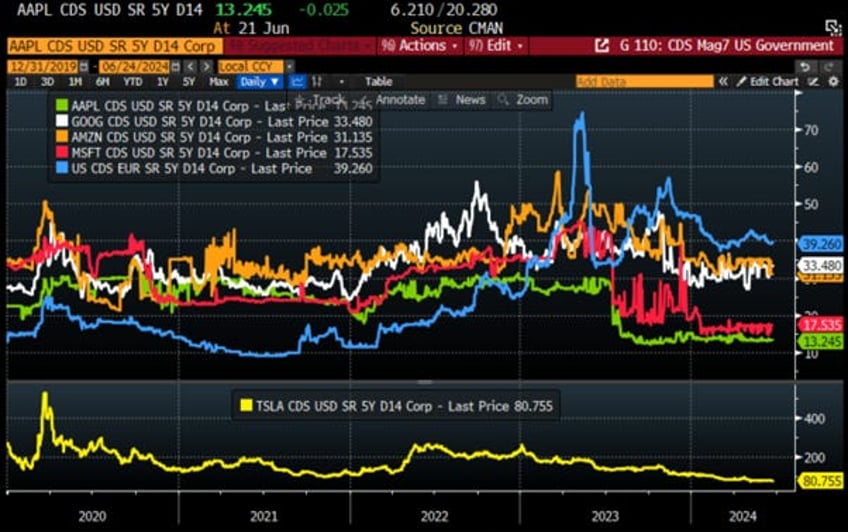Click TSLA CDS legend label

(405, 406)
